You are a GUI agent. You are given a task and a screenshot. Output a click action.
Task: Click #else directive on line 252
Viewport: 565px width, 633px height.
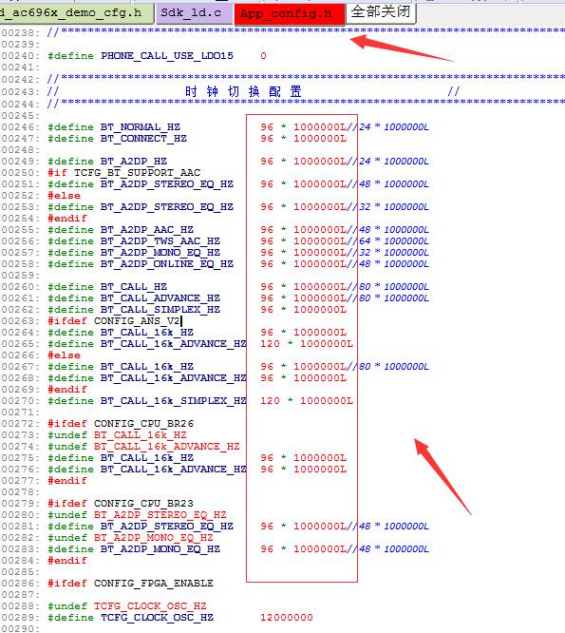pyautogui.click(x=64, y=196)
